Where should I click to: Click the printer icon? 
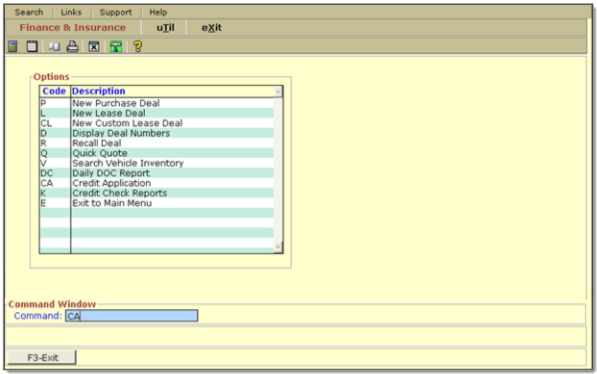click(72, 46)
